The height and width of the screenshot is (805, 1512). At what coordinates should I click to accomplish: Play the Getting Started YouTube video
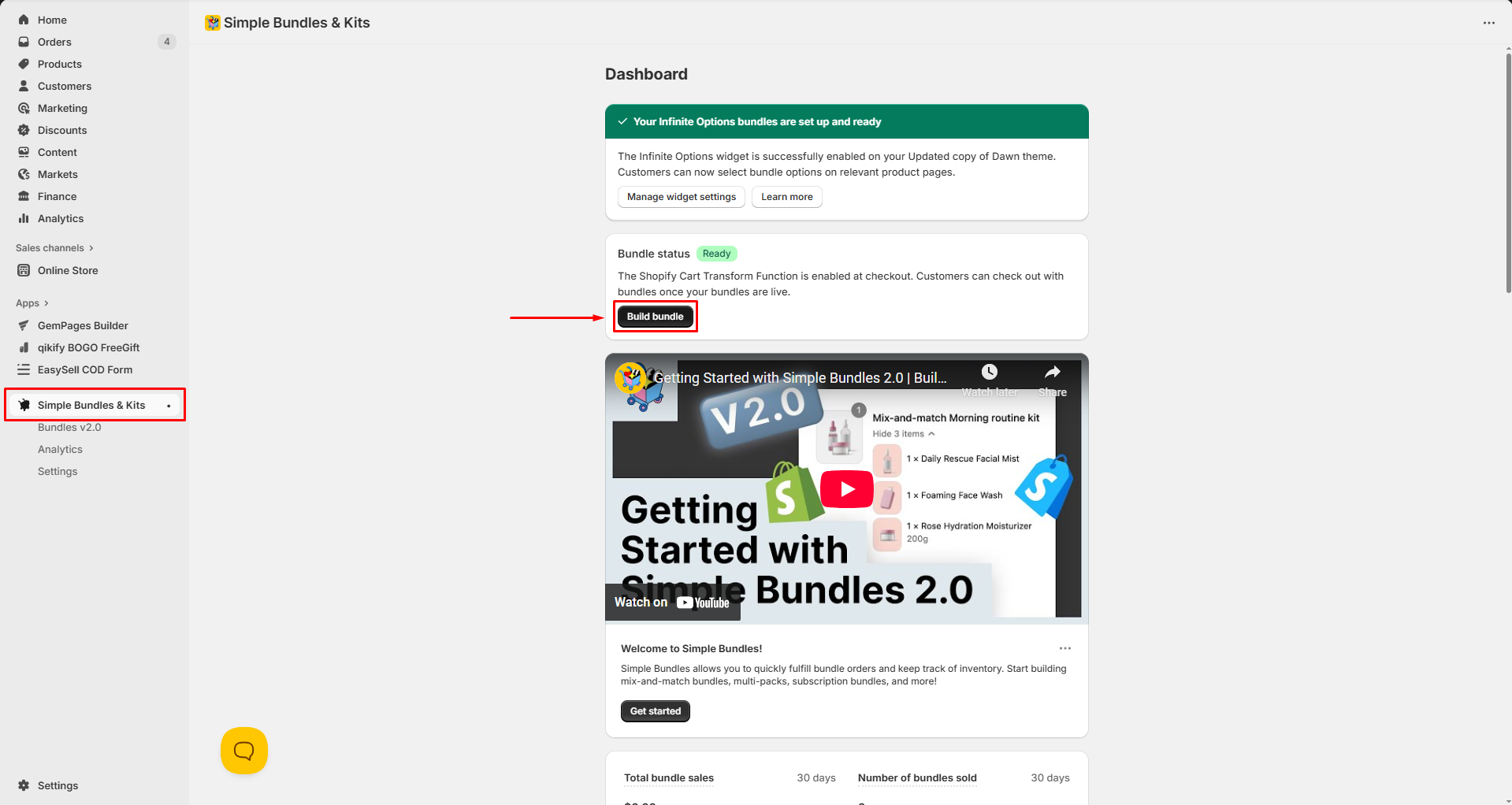(847, 489)
